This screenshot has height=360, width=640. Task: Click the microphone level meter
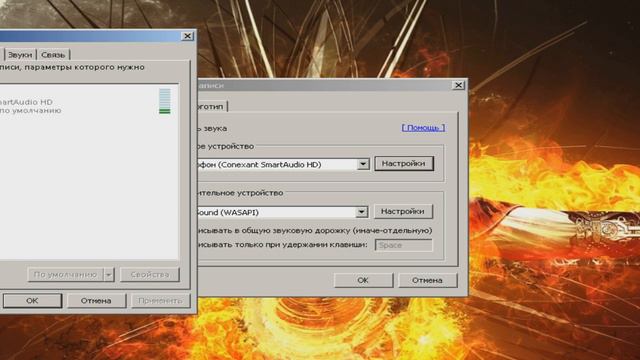165,101
